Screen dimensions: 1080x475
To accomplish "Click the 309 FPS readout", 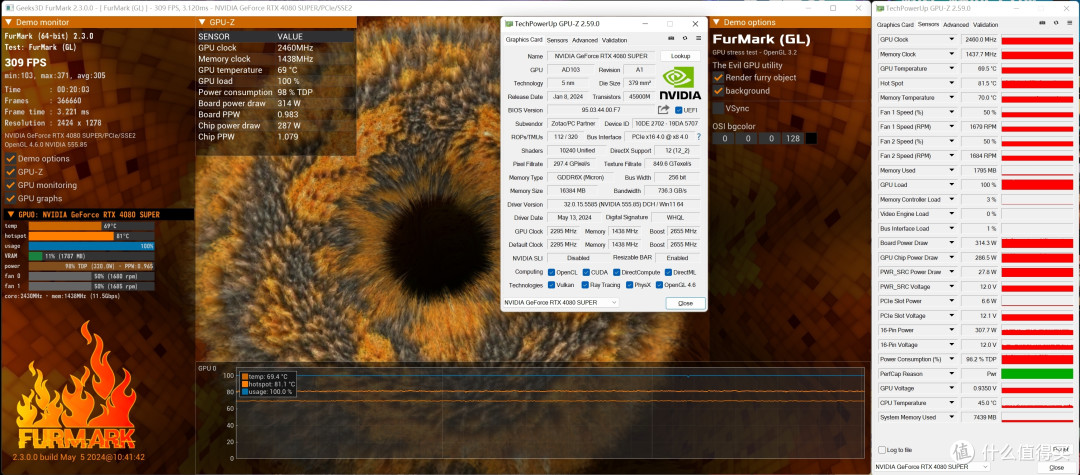I will [x=25, y=63].
